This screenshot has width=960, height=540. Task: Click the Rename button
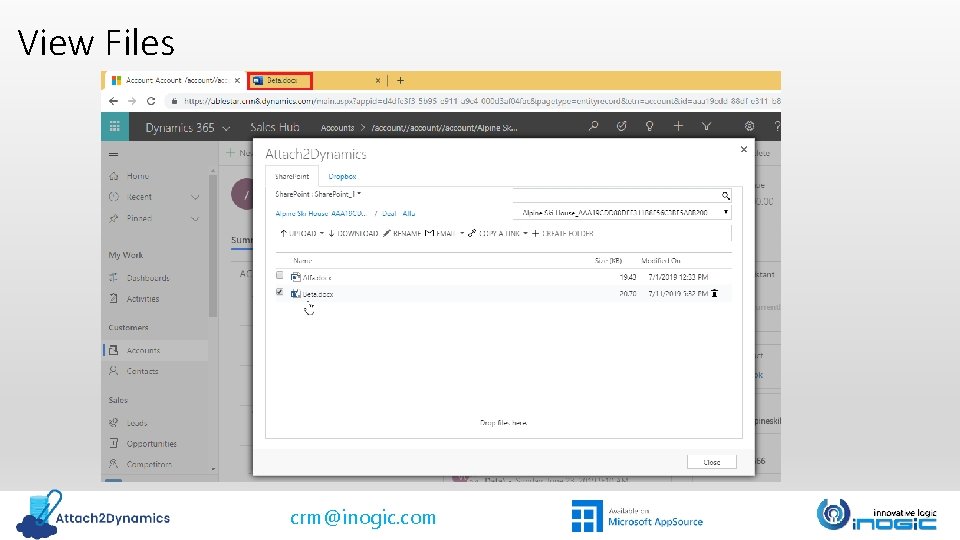coord(402,233)
